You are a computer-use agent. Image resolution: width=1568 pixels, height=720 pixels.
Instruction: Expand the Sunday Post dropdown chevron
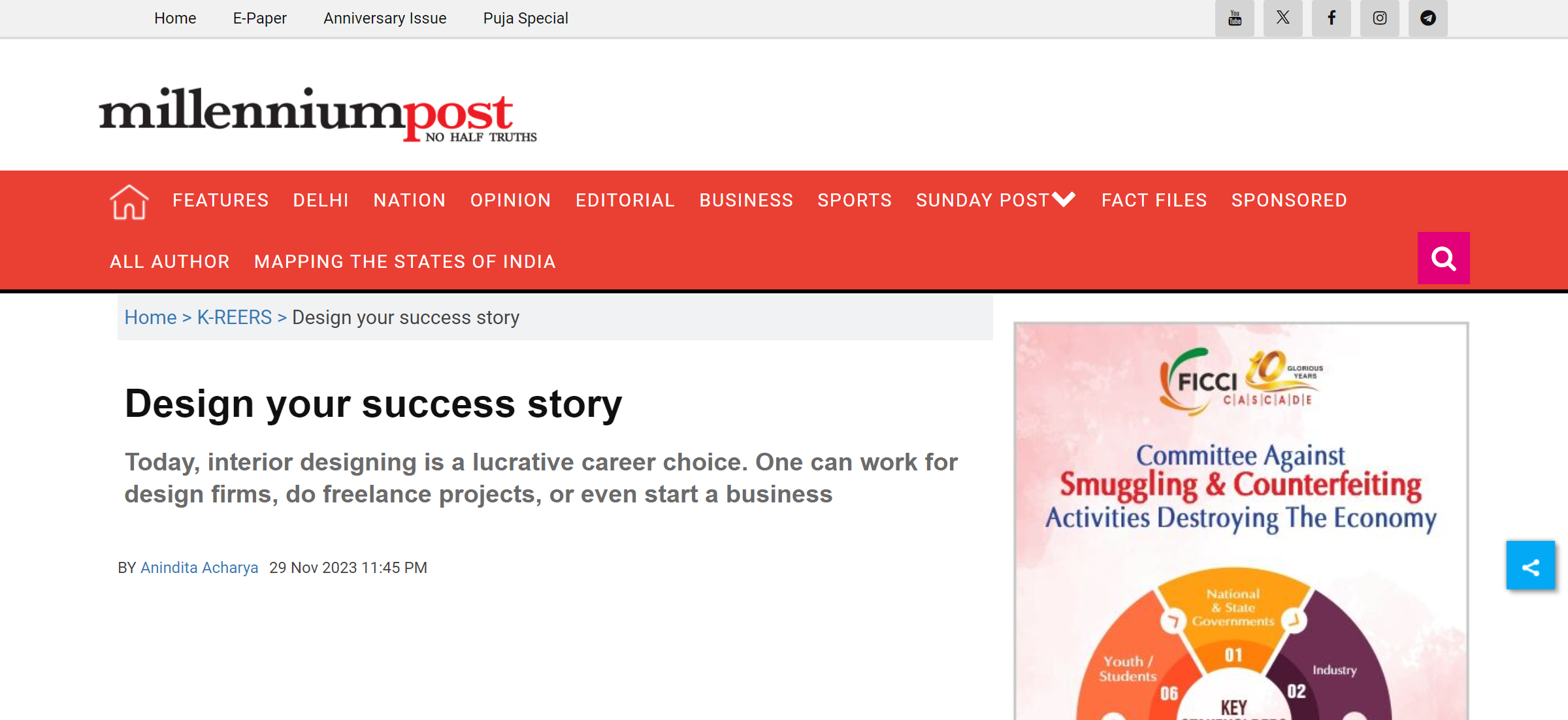pyautogui.click(x=1064, y=199)
